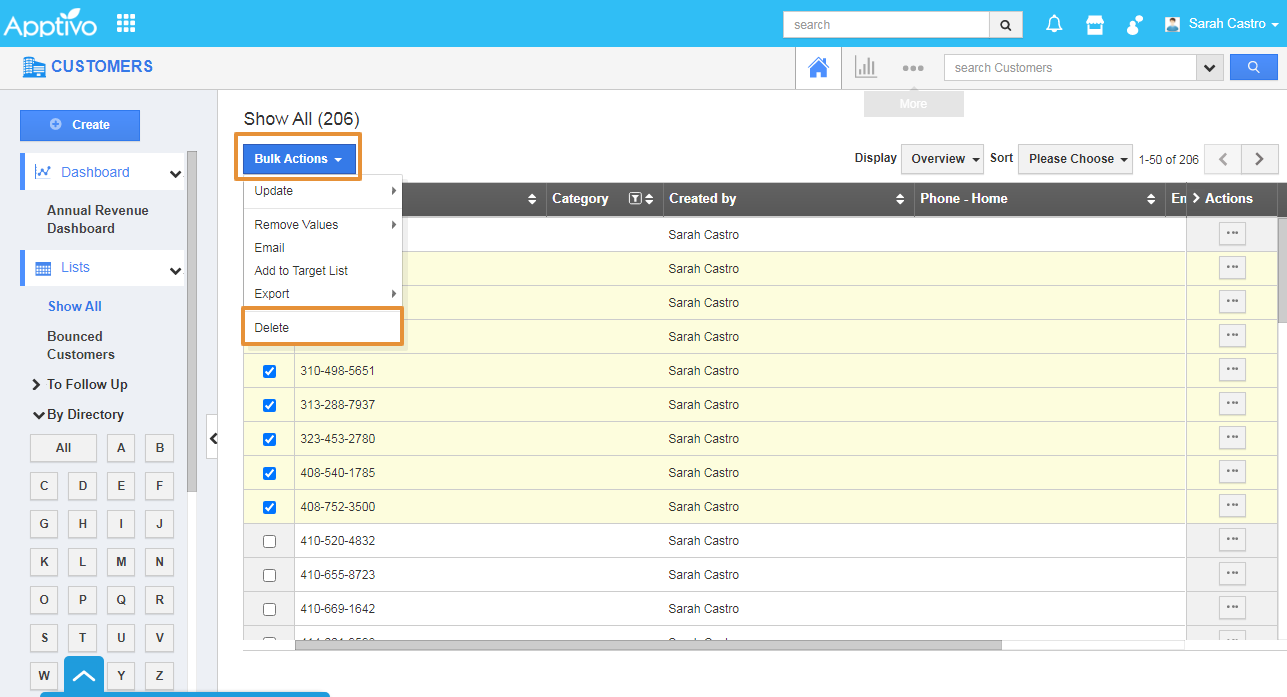Open the Display Overview dropdown
Image resolution: width=1287 pixels, height=697 pixels.
942,159
